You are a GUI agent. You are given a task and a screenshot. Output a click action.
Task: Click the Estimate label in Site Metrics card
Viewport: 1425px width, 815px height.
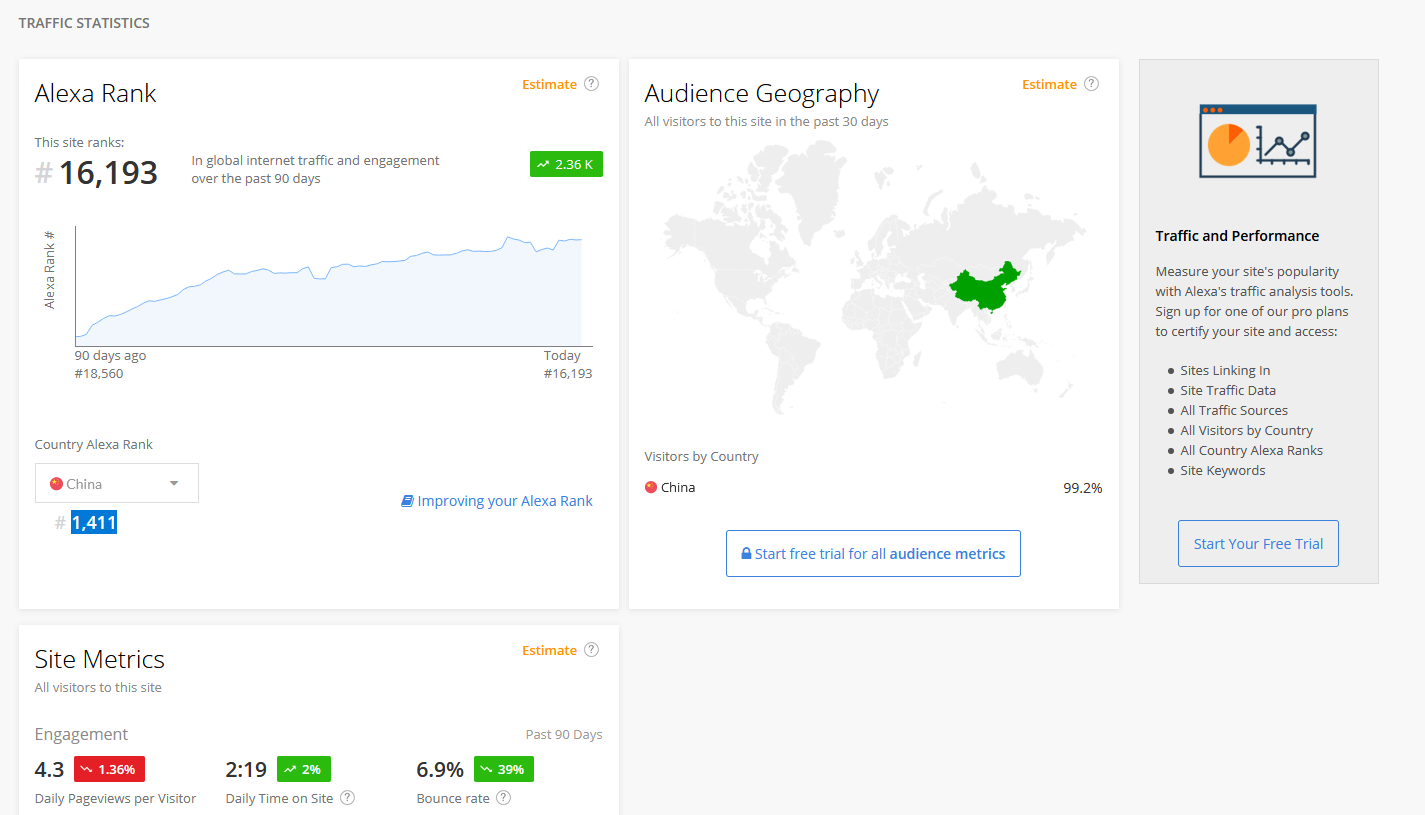click(549, 650)
